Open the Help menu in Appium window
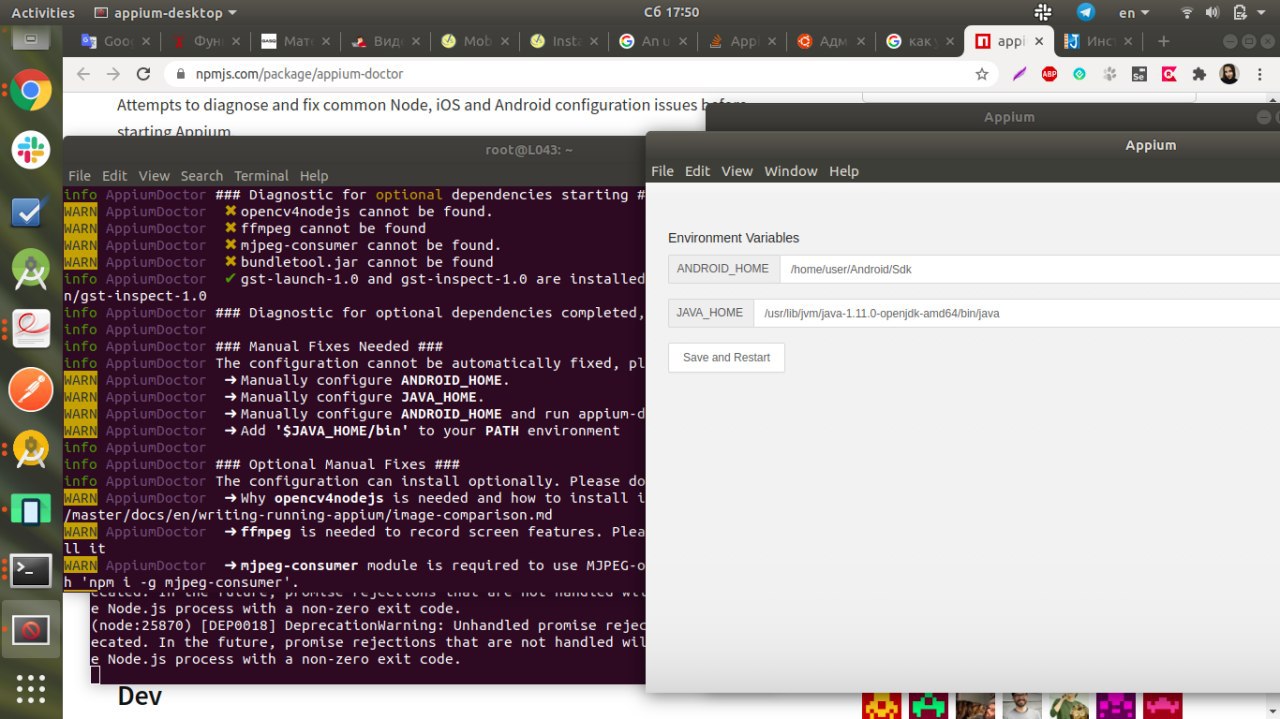The height and width of the screenshot is (719, 1280). (x=844, y=171)
